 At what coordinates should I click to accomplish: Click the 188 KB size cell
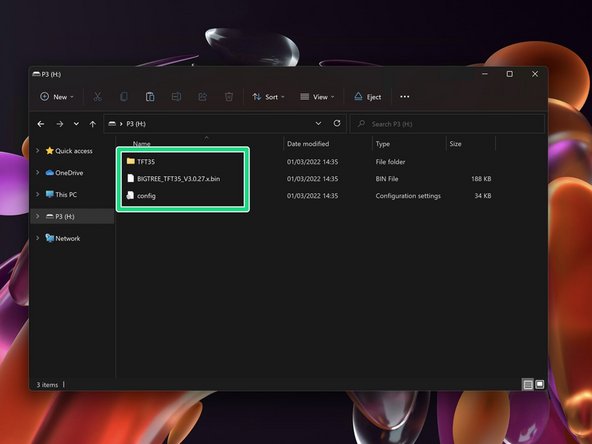[x=481, y=179]
